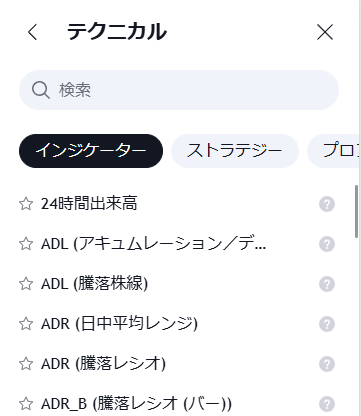Toggle favorite star for ADL (騰落株線)
The width and height of the screenshot is (361, 416).
coord(26,284)
